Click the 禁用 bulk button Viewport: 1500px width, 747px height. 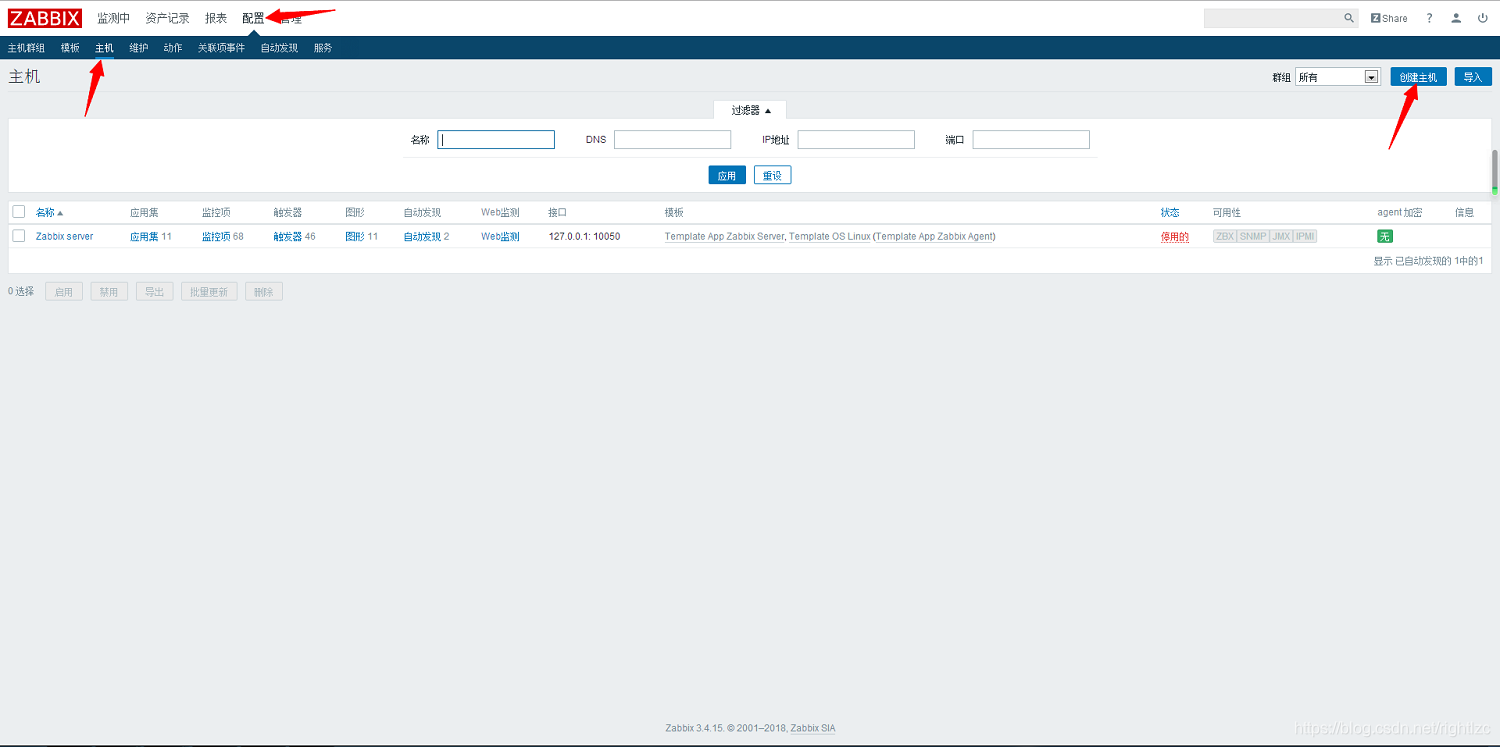[x=109, y=292]
